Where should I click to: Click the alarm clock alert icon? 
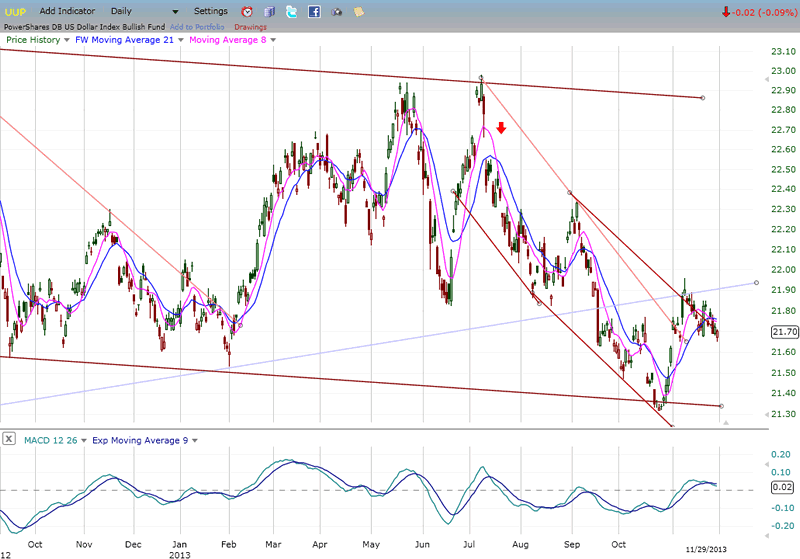pos(247,11)
